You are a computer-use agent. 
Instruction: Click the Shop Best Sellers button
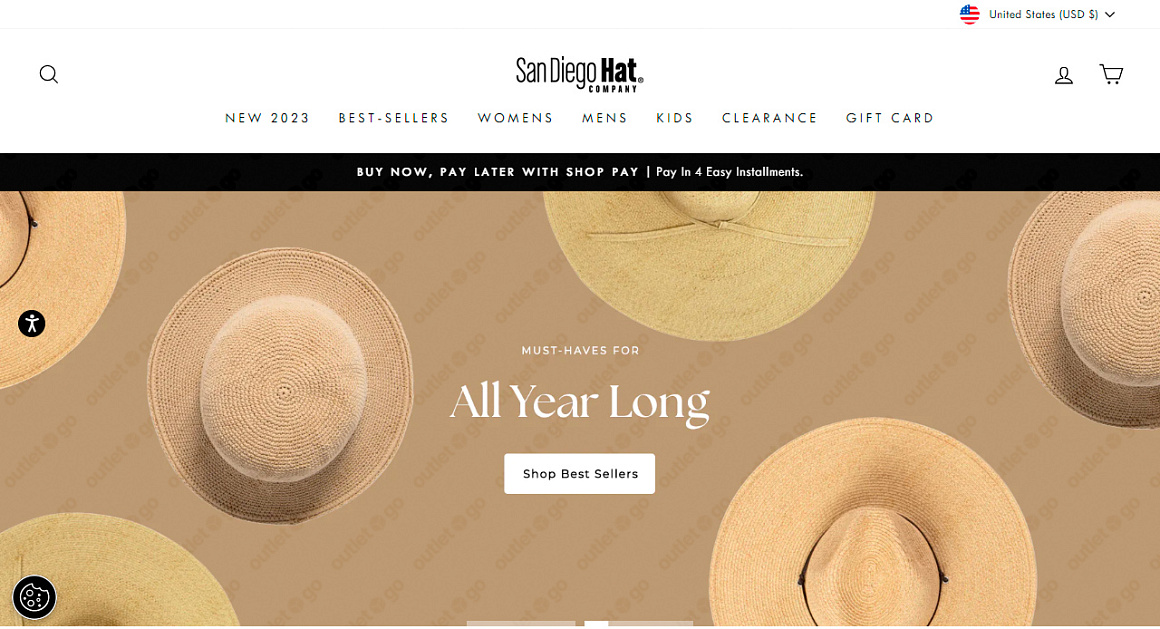click(579, 474)
